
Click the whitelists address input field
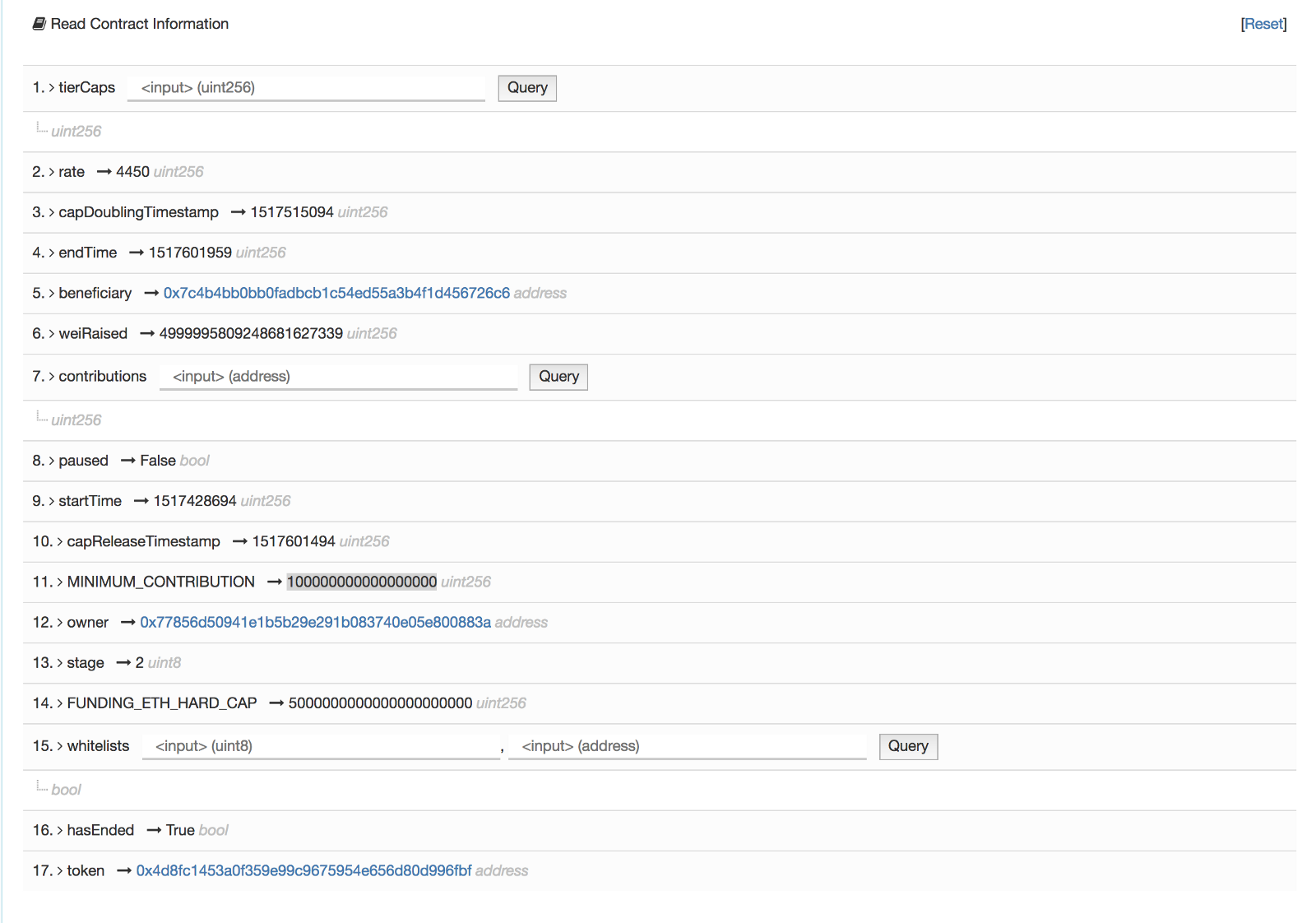pos(687,747)
